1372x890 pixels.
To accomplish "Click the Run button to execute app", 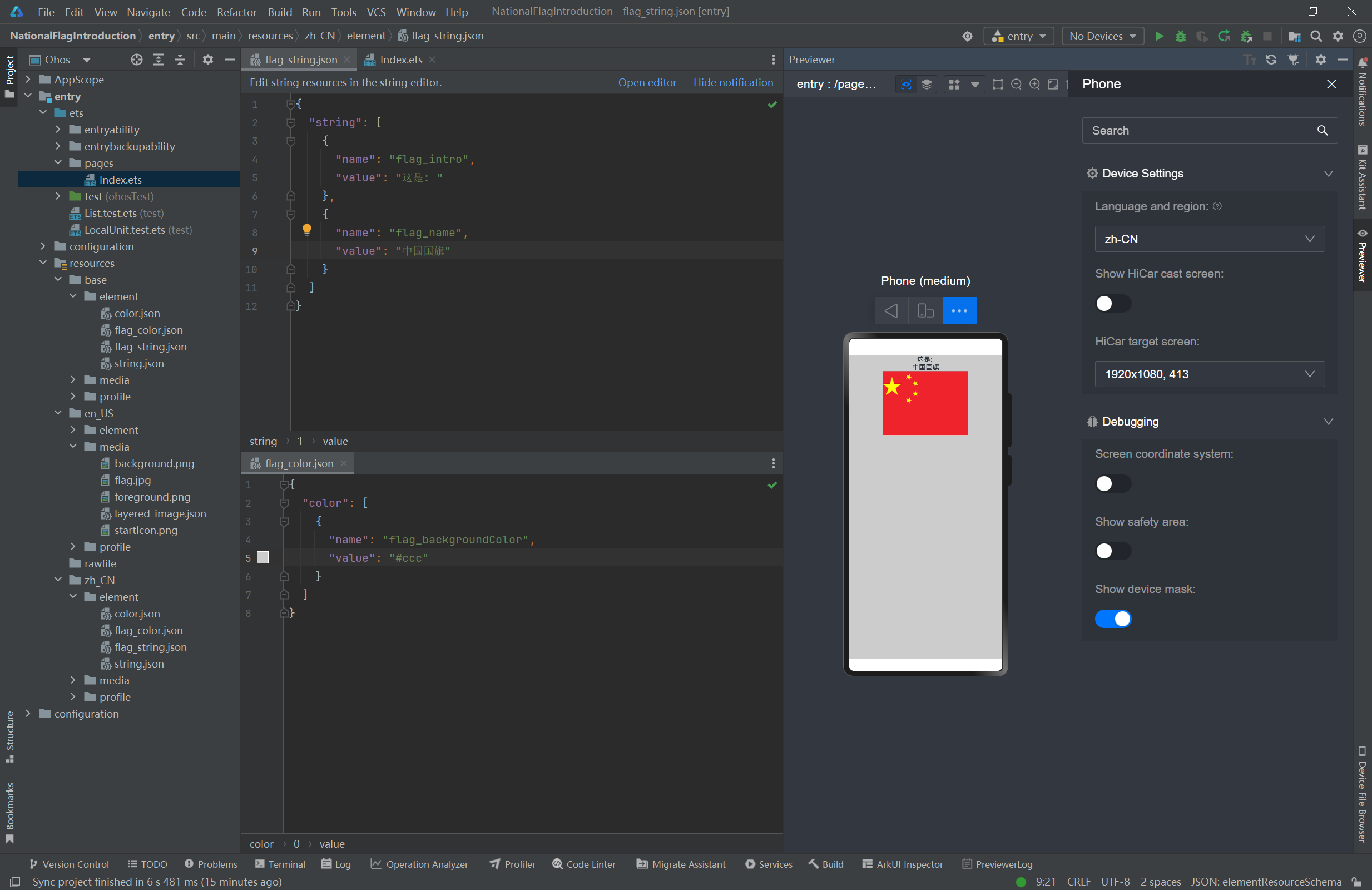I will pos(1158,36).
